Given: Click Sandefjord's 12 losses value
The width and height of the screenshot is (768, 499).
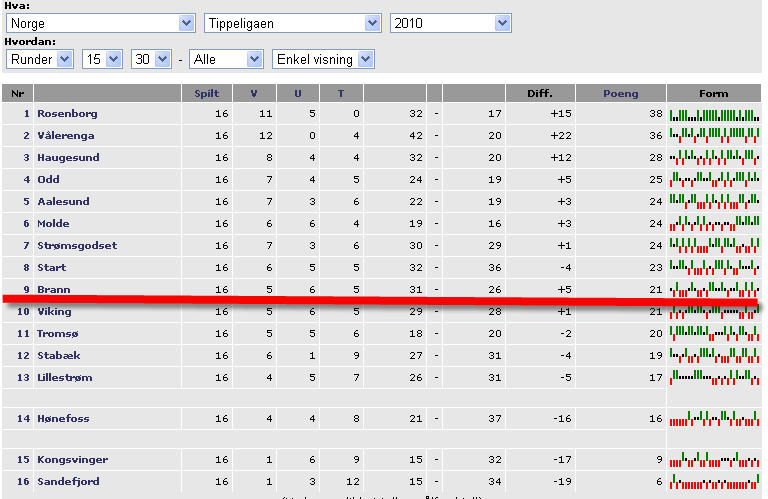Looking at the screenshot, I should (x=353, y=482).
